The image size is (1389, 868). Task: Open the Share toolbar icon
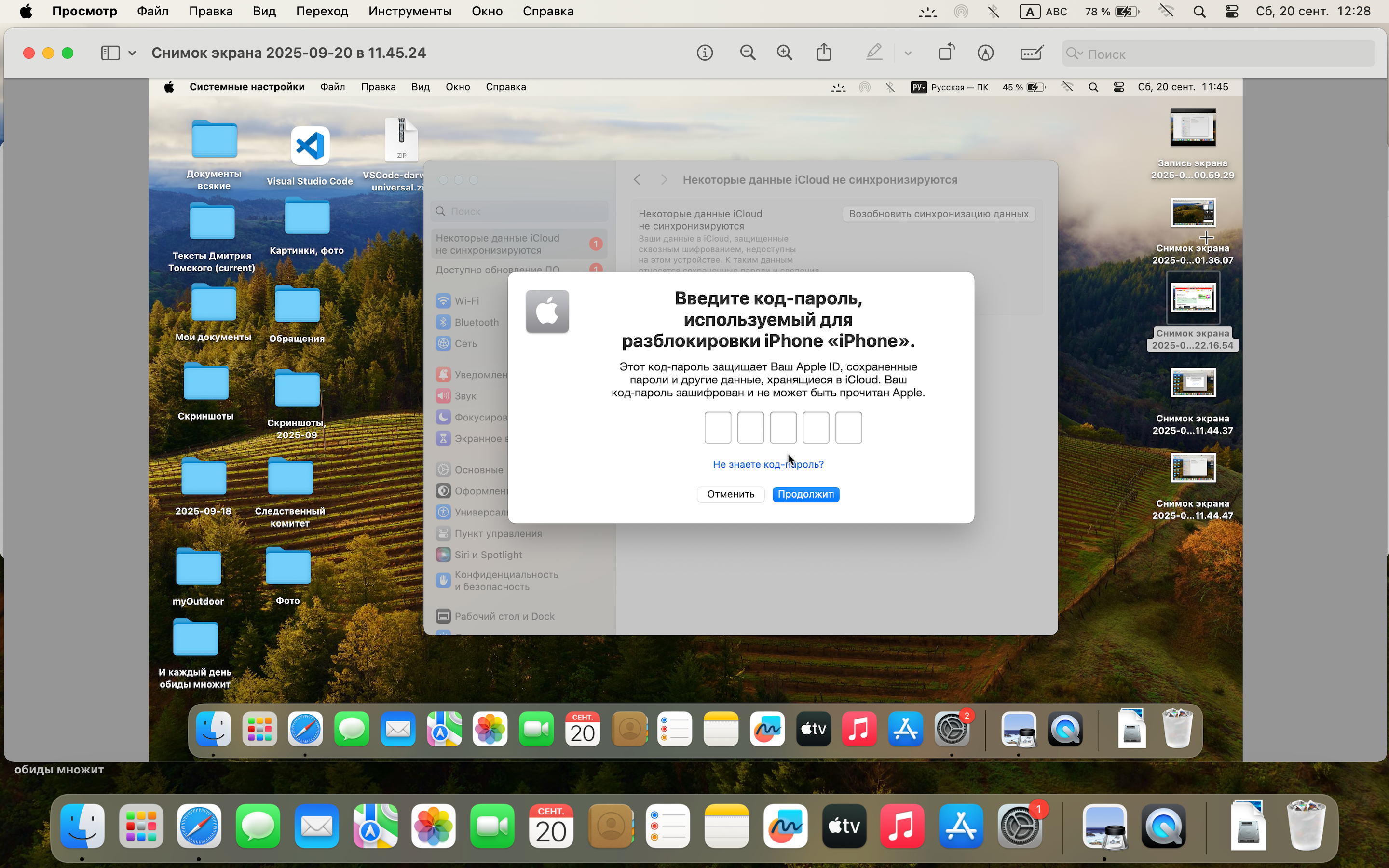coord(824,53)
